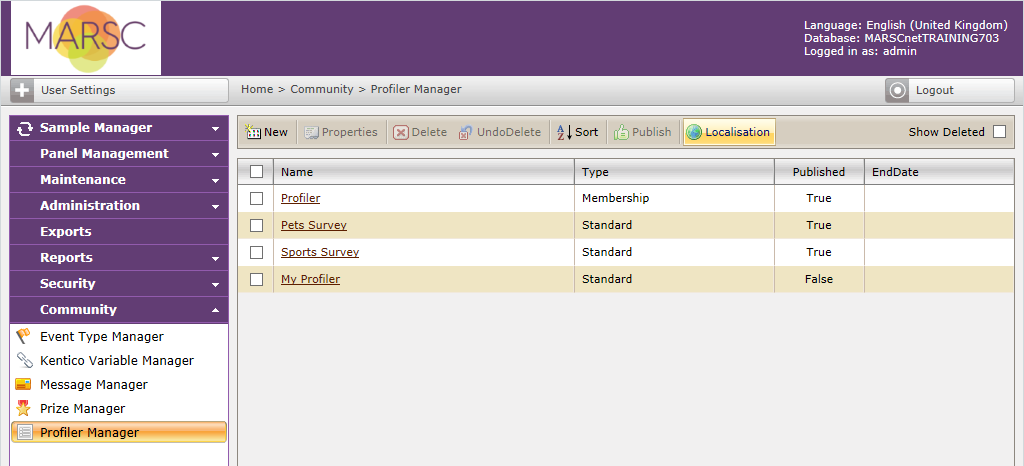Open the Security menu section
Viewport: 1024px width, 466px height.
(x=120, y=284)
